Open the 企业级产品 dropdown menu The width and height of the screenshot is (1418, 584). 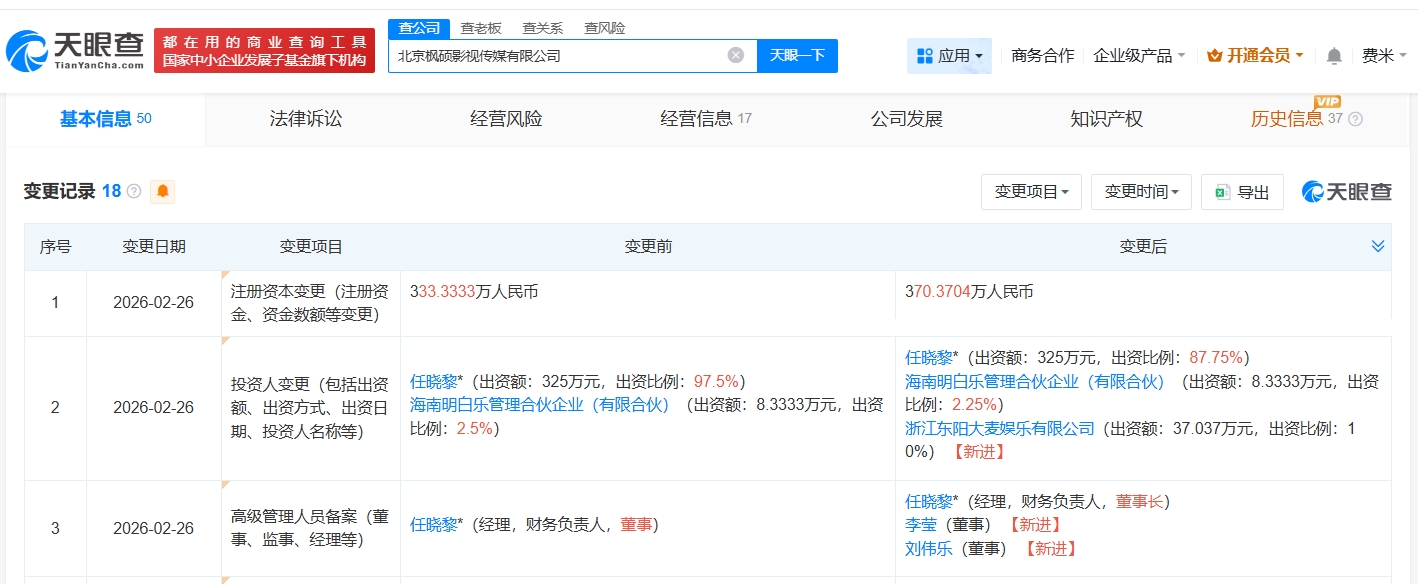tap(1139, 56)
